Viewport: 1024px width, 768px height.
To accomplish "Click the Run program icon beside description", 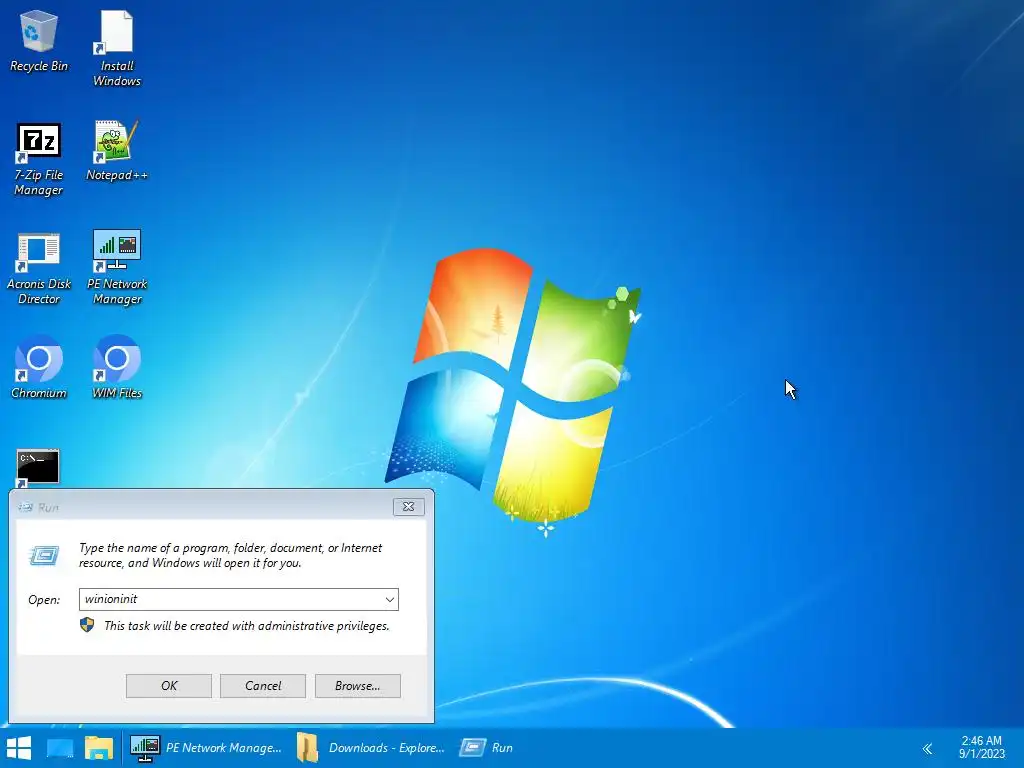I will point(44,555).
